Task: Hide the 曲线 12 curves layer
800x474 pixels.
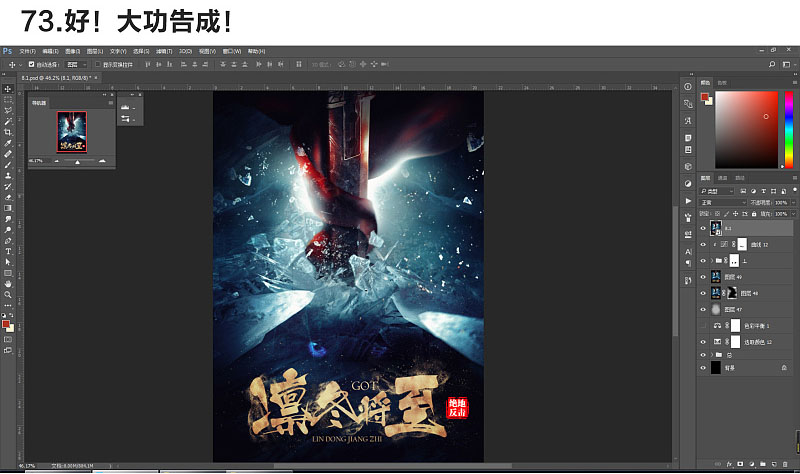Action: (x=703, y=244)
